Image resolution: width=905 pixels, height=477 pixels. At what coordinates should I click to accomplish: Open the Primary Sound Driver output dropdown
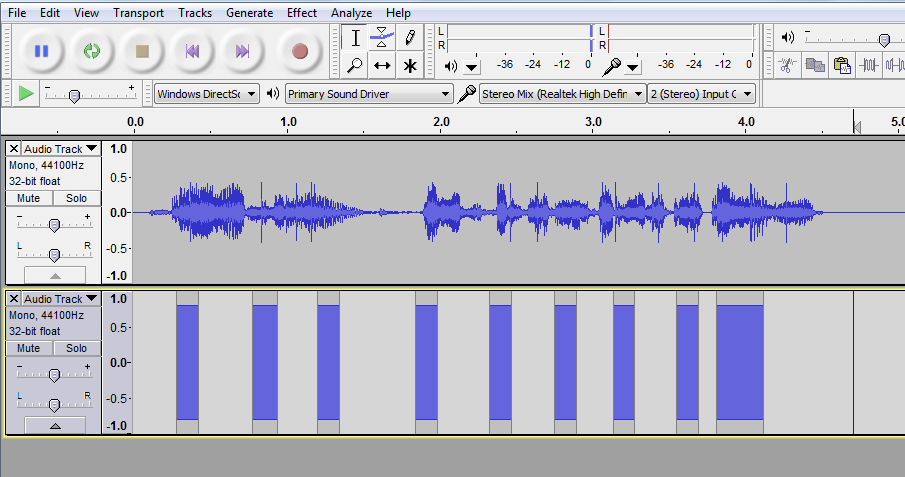coord(369,94)
